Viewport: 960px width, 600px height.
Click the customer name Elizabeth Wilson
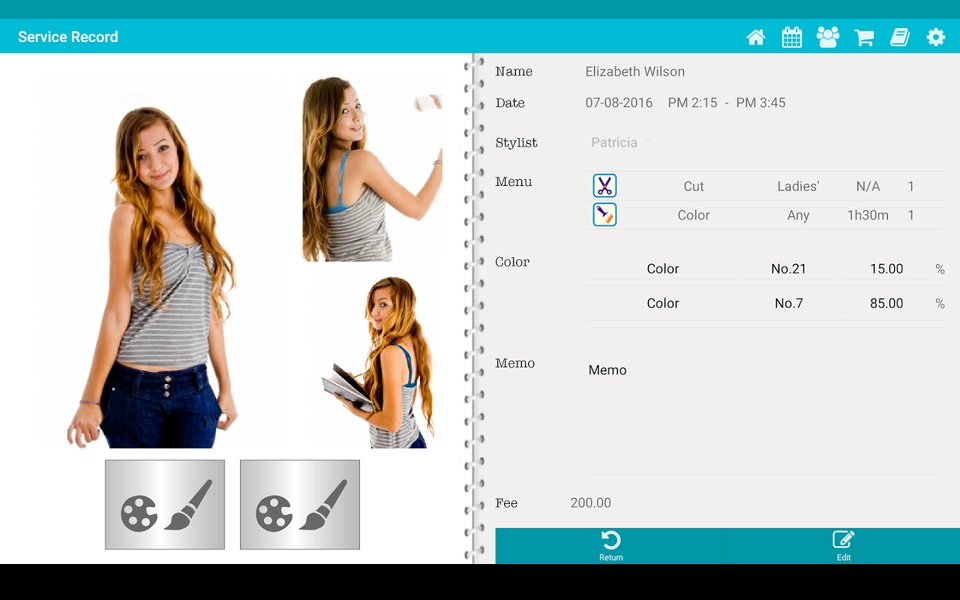point(635,72)
